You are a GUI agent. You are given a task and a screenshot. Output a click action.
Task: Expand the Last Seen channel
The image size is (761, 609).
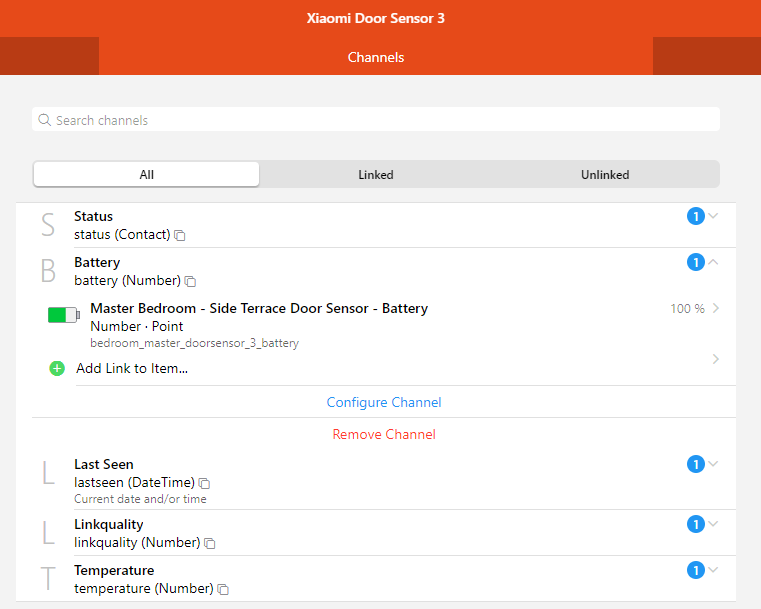pos(713,464)
